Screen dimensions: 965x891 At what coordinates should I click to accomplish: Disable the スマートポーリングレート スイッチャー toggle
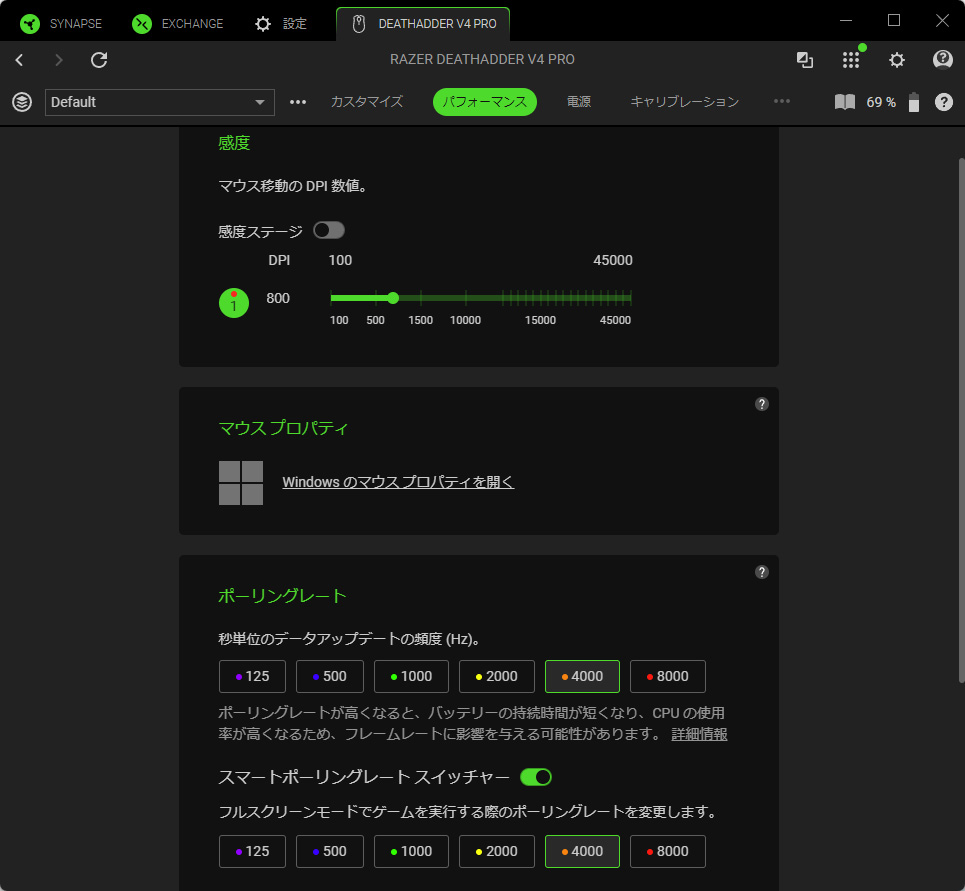tap(536, 777)
